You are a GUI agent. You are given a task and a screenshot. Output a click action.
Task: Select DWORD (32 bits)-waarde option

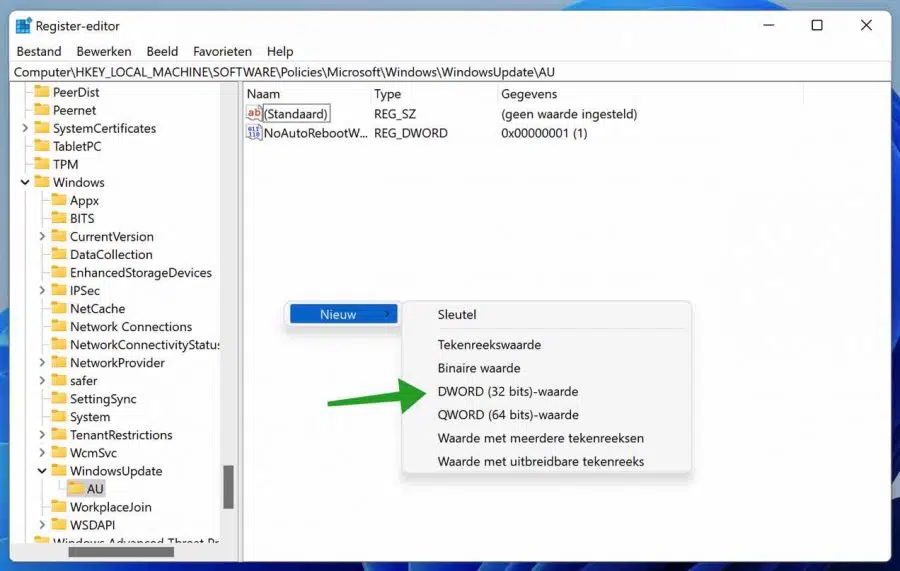pos(547,391)
